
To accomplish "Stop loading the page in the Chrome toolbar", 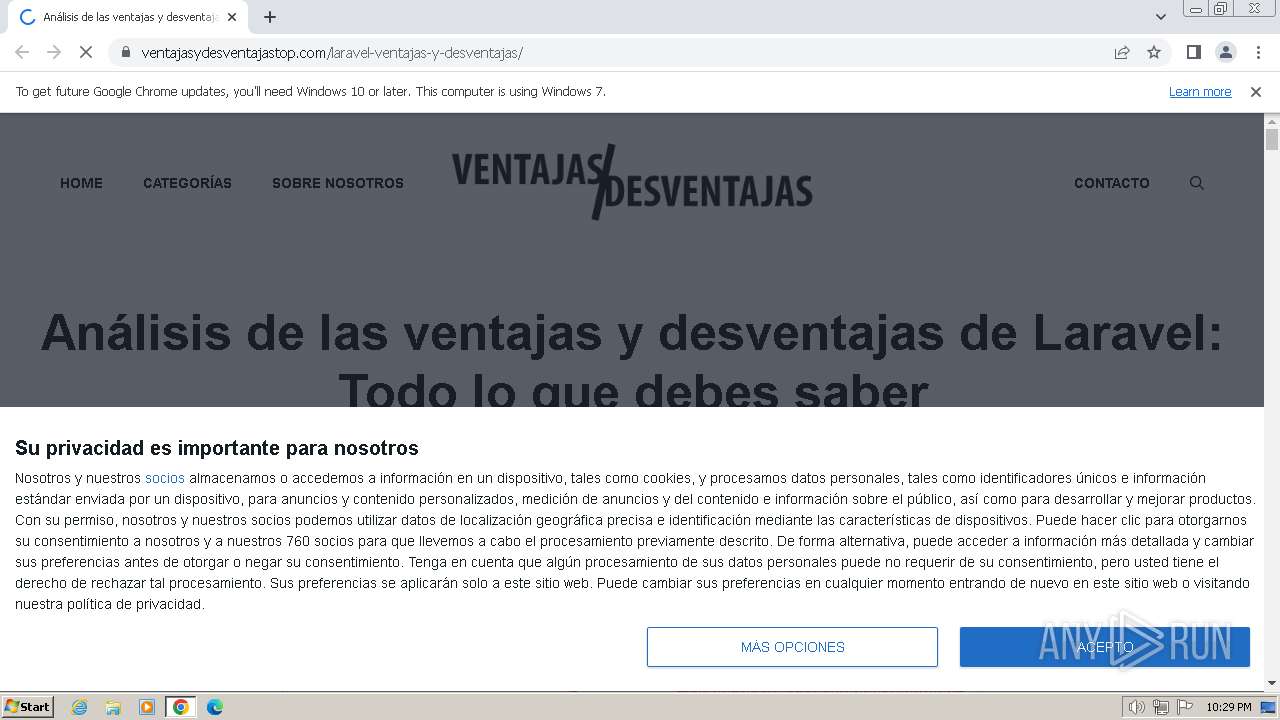I will pyautogui.click(x=86, y=52).
